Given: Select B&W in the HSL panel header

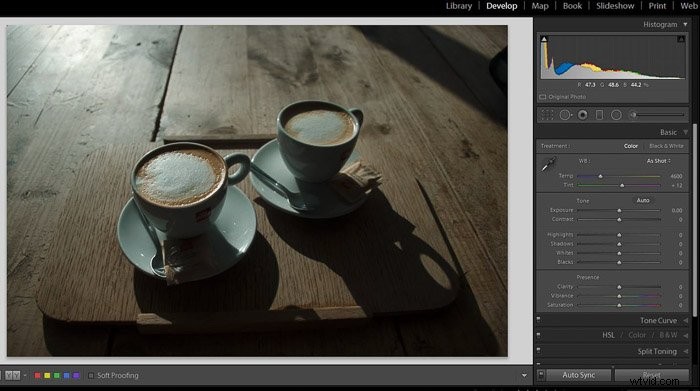Looking at the screenshot, I should [x=668, y=335].
